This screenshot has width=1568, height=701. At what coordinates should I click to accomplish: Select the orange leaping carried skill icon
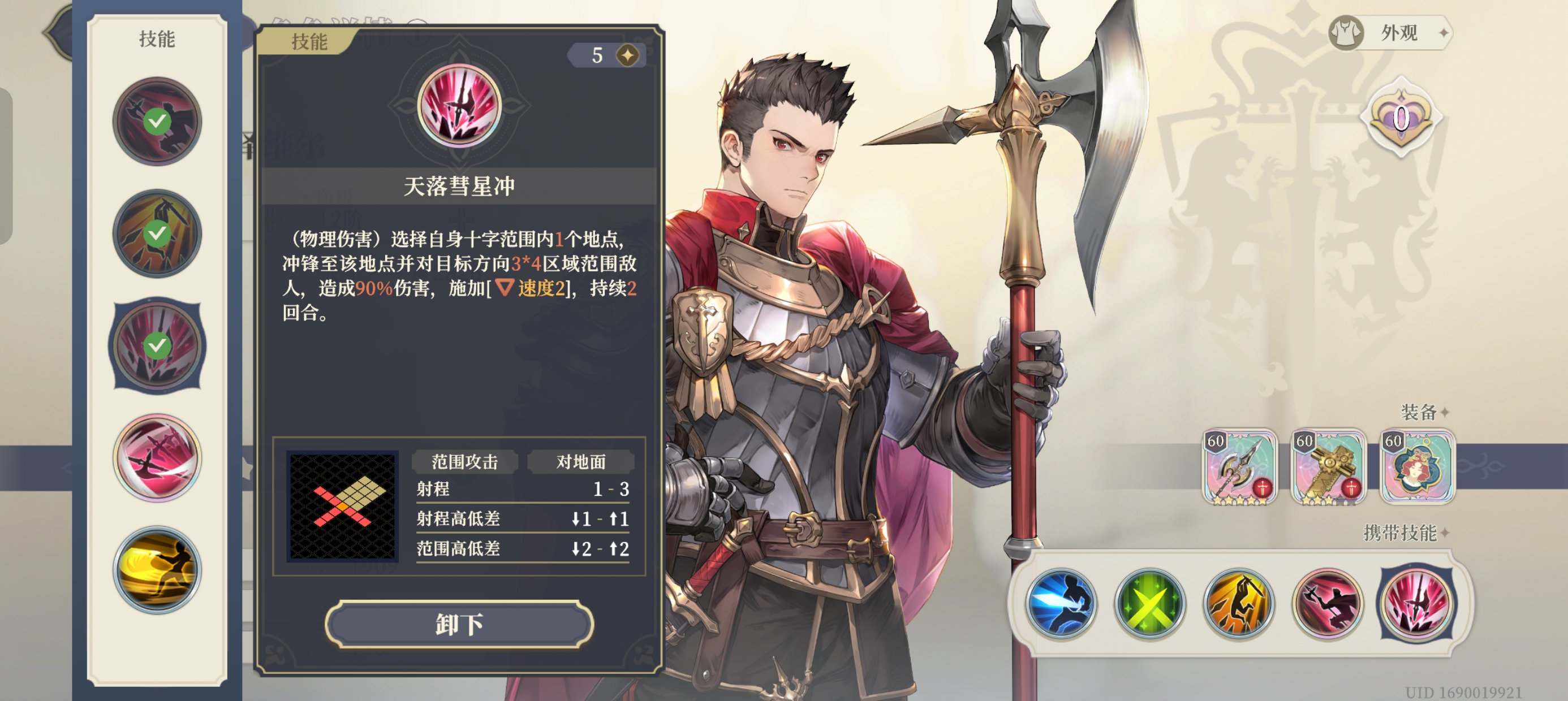pyautogui.click(x=1238, y=603)
